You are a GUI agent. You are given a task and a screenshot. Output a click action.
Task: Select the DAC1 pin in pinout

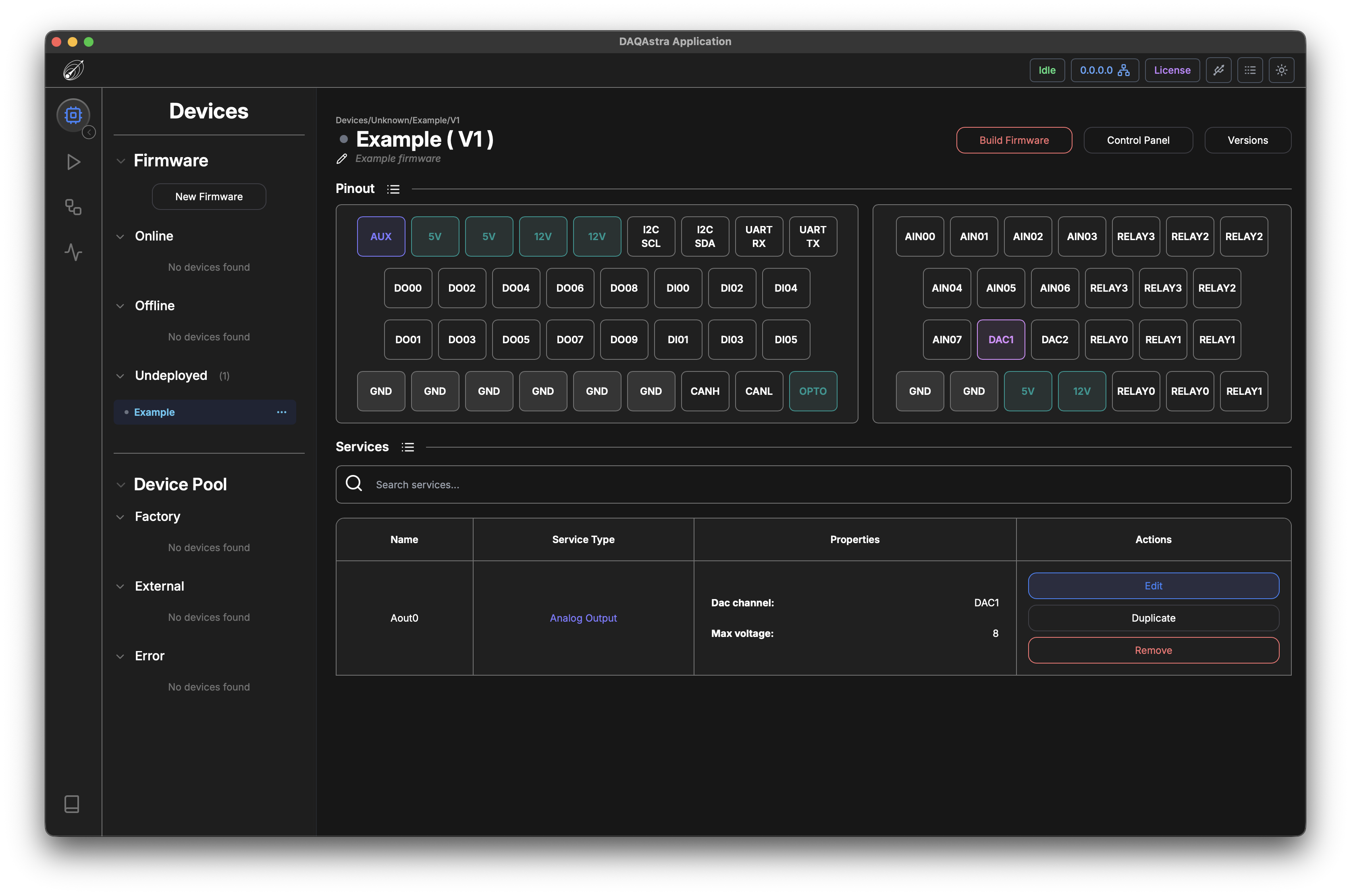[1001, 340]
